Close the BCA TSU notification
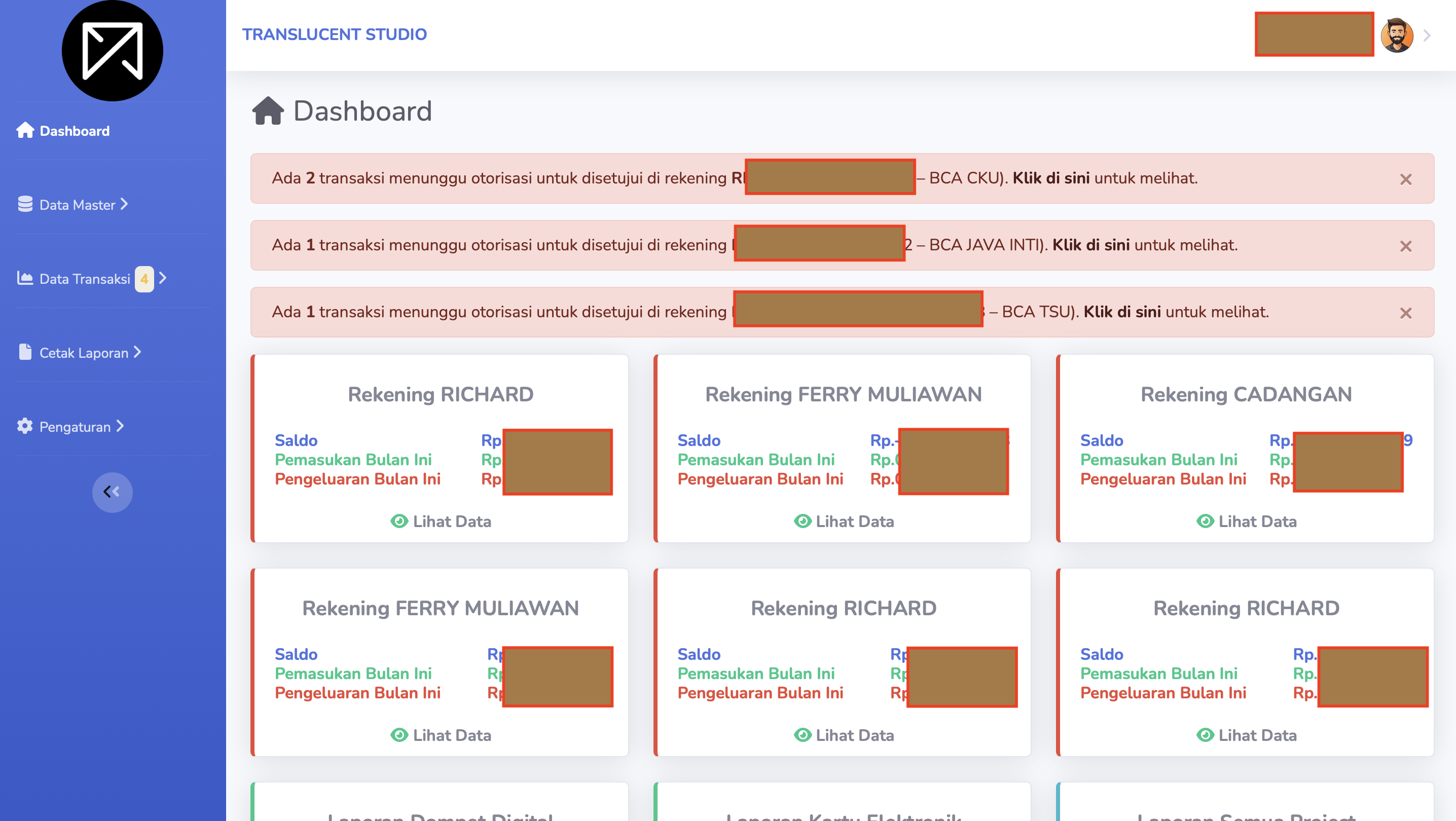This screenshot has width=1456, height=821. click(1406, 313)
